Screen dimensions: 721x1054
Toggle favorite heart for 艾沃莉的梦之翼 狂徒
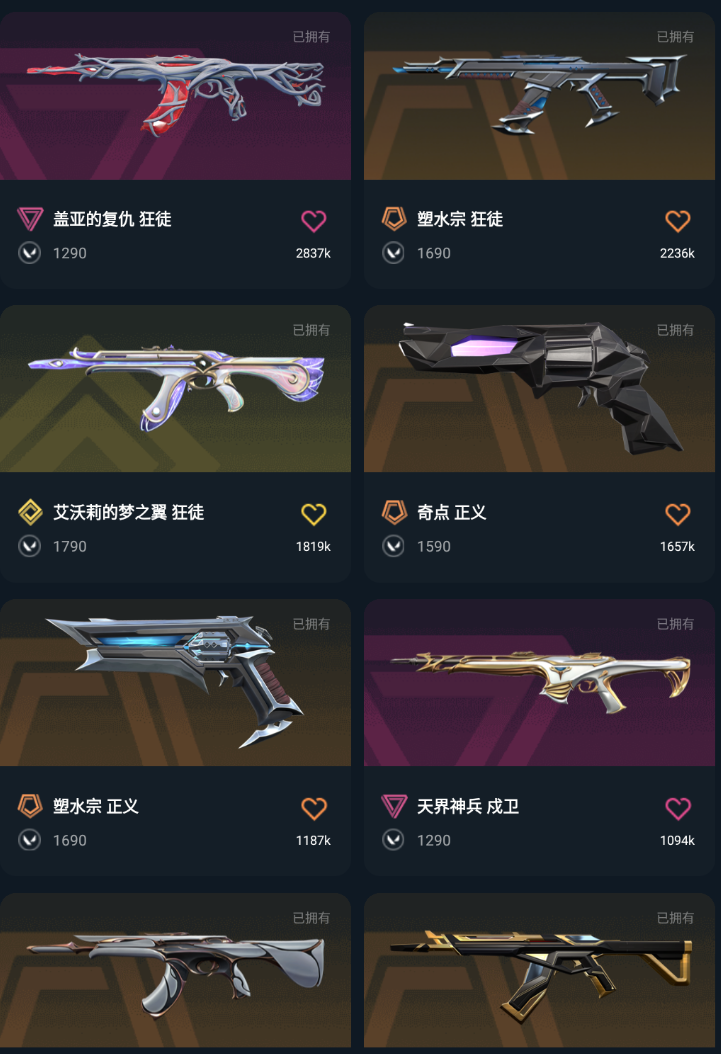[313, 514]
